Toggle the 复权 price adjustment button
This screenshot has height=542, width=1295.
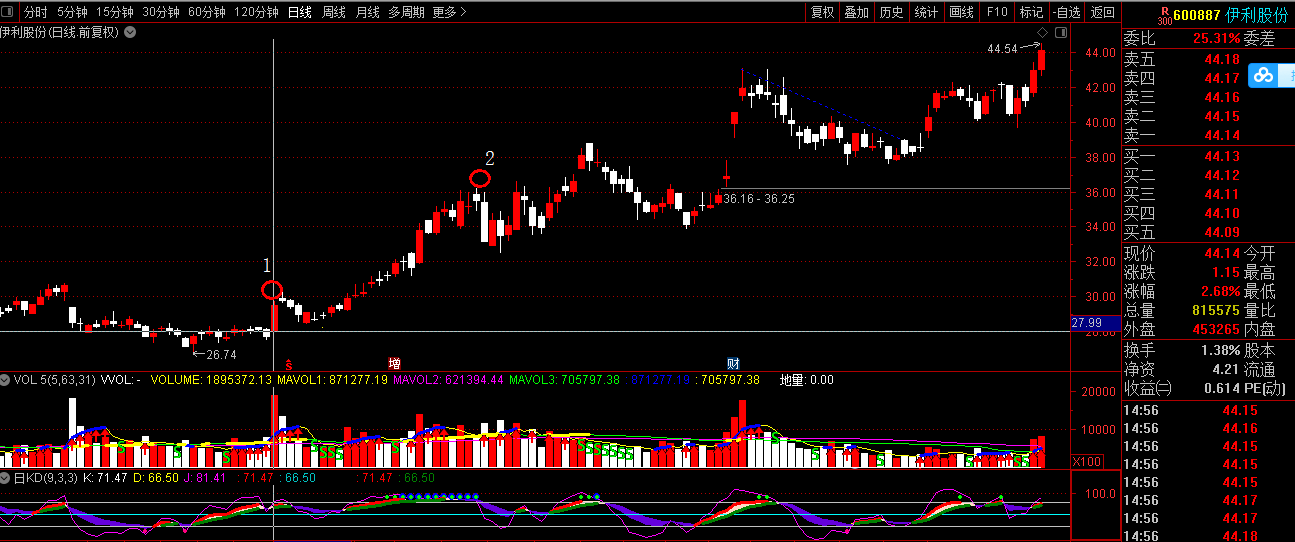pyautogui.click(x=822, y=12)
